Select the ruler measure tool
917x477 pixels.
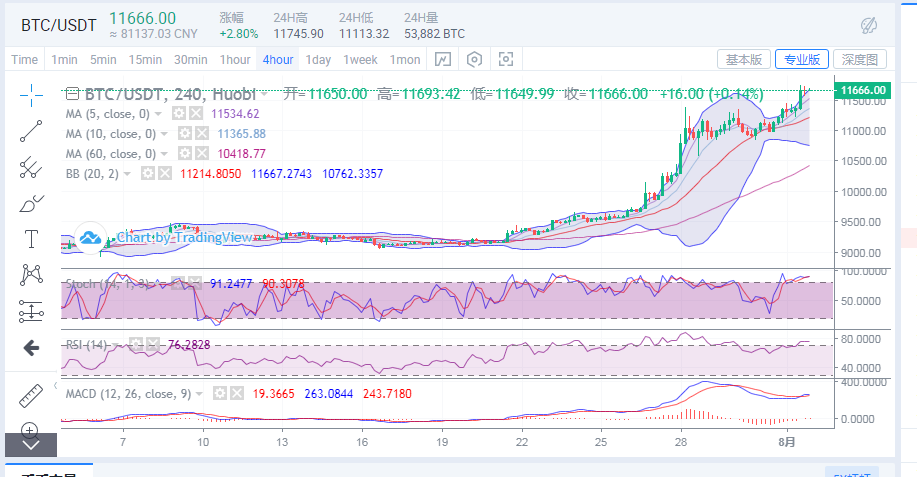click(x=31, y=395)
